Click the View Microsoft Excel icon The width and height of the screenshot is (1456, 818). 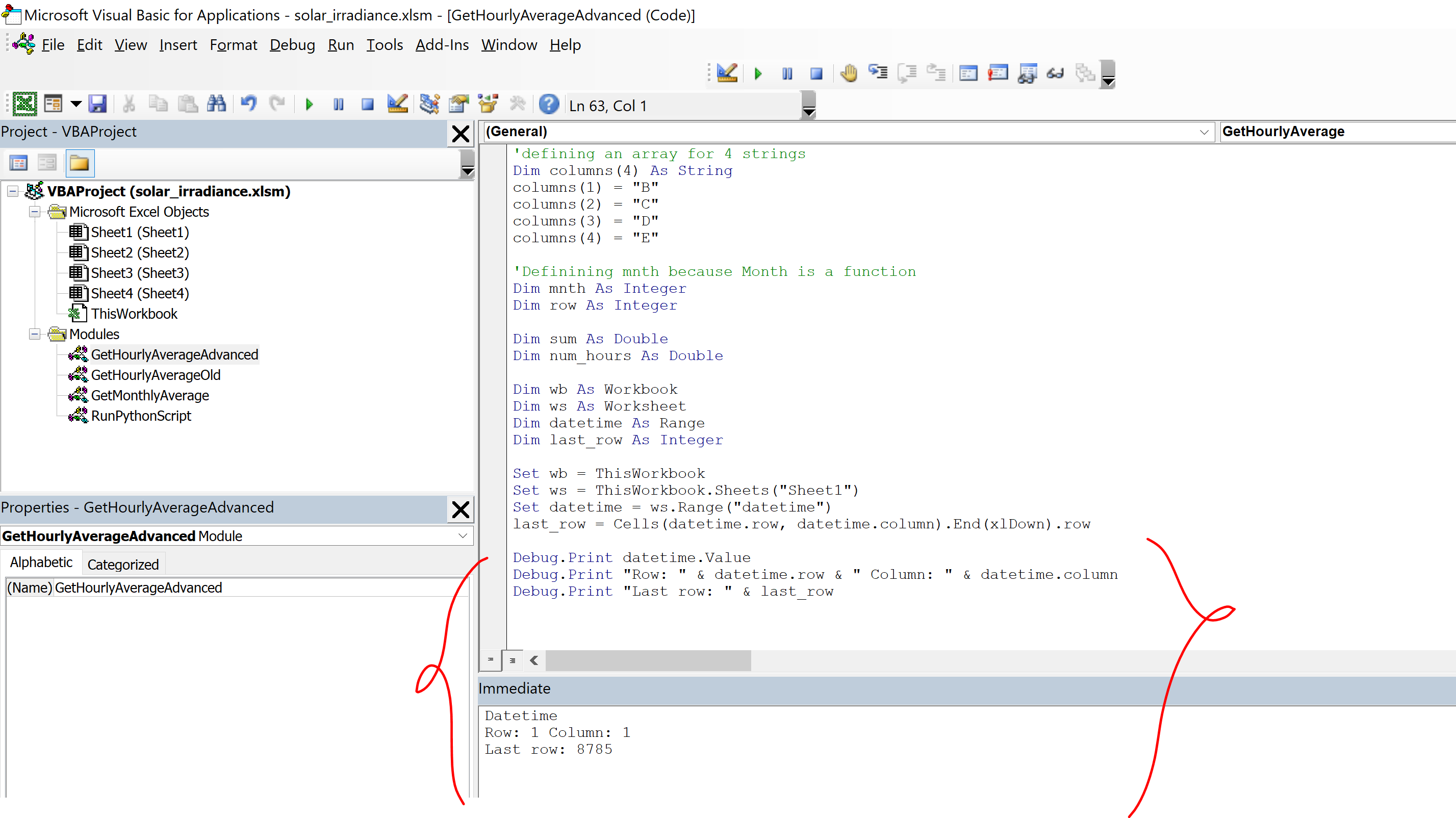click(x=24, y=104)
